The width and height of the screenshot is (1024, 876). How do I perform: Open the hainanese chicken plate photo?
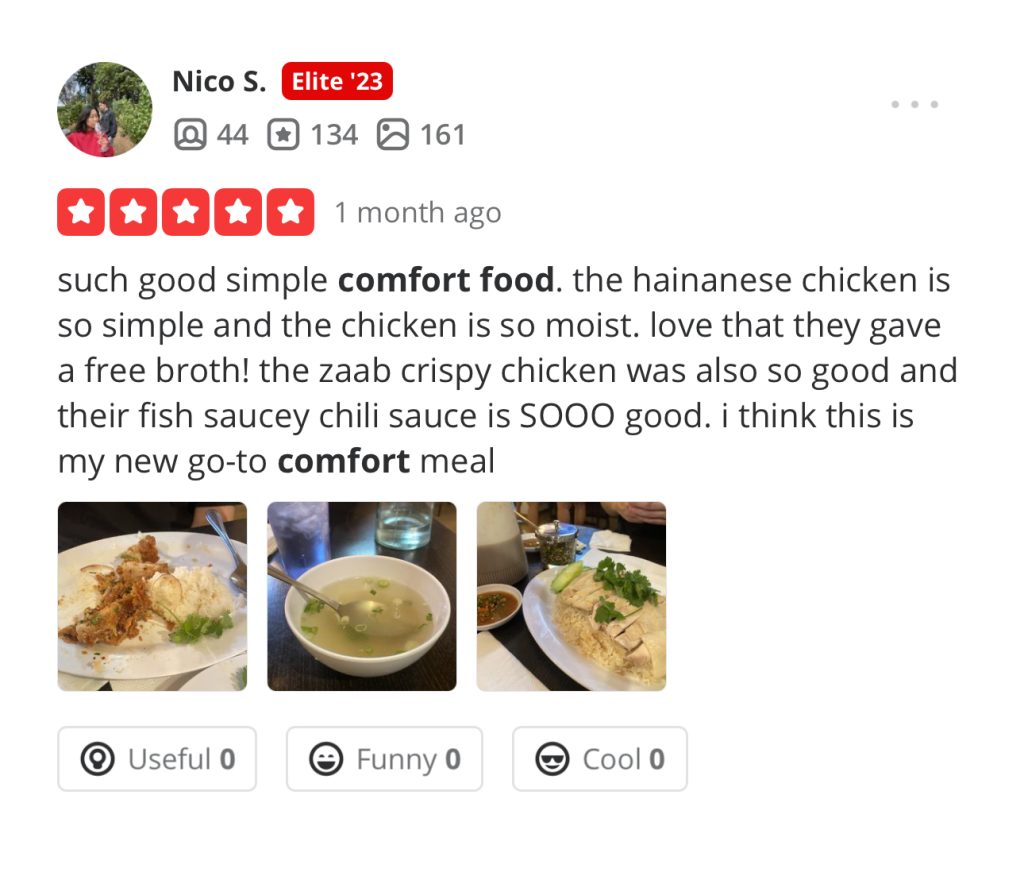571,596
